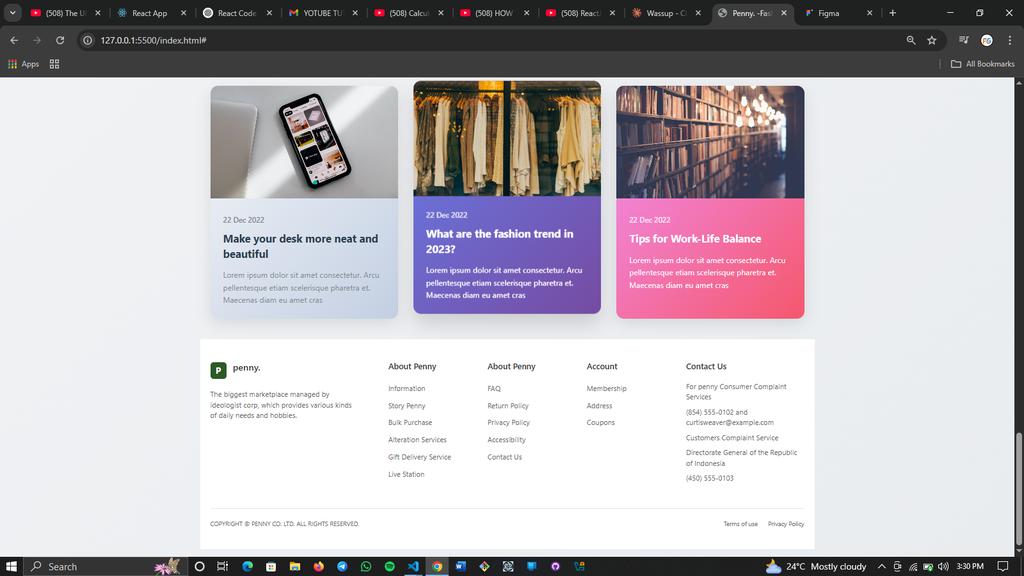The image size is (1024, 576).
Task: Click the back navigation arrow
Action: click(13, 40)
